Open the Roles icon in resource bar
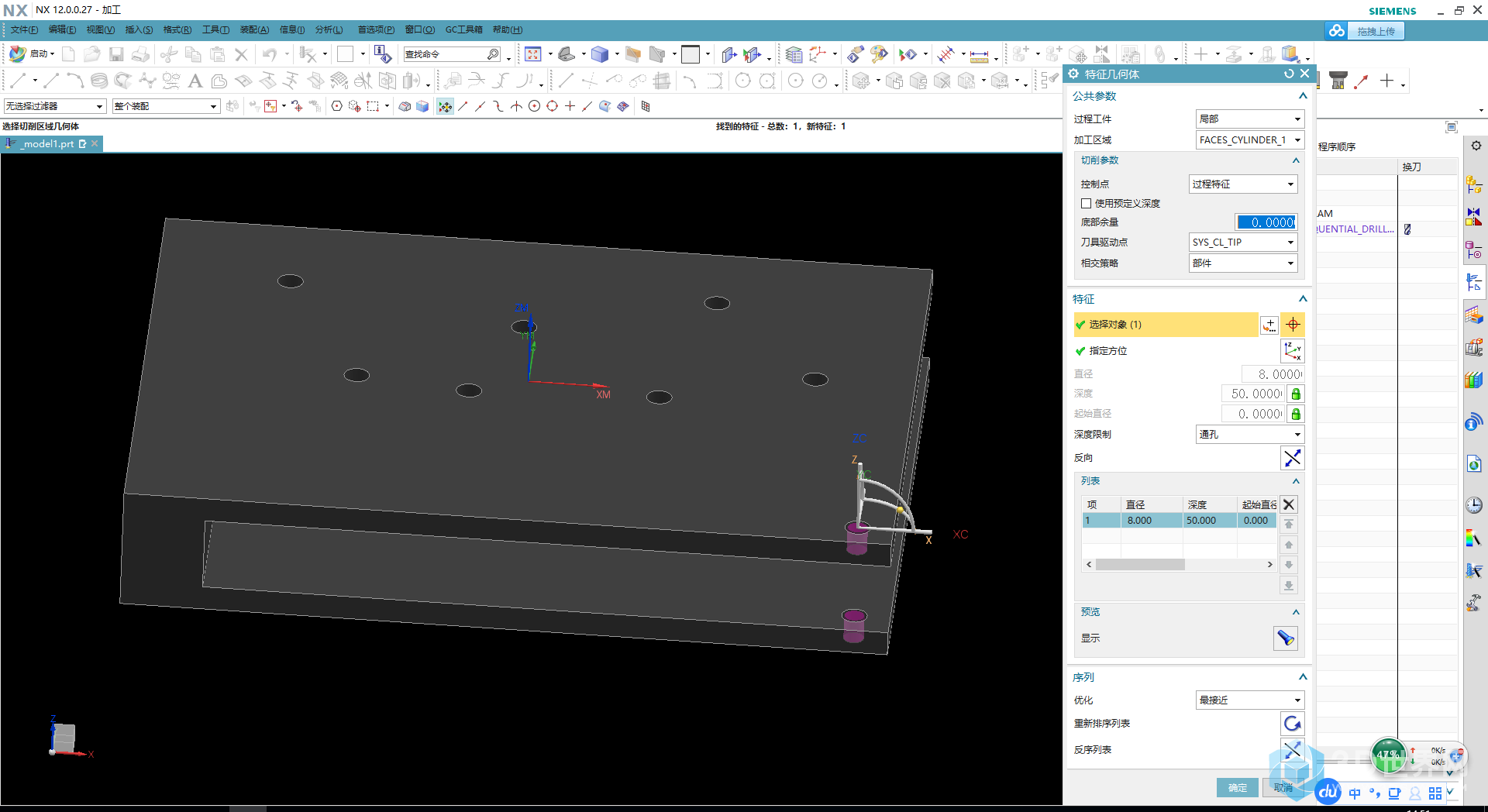 tap(1473, 603)
